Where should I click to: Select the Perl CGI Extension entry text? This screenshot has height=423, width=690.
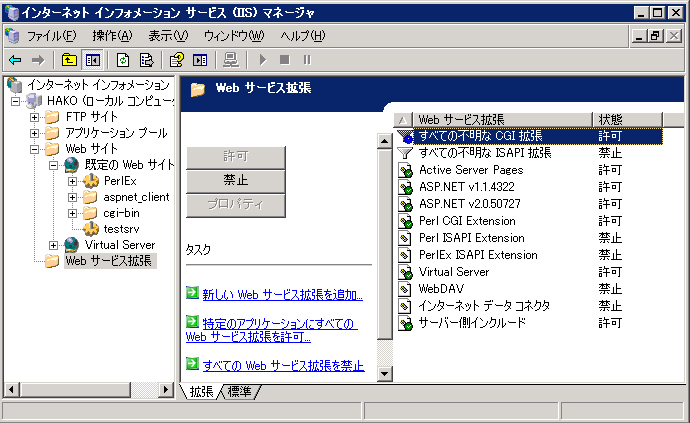click(x=467, y=221)
